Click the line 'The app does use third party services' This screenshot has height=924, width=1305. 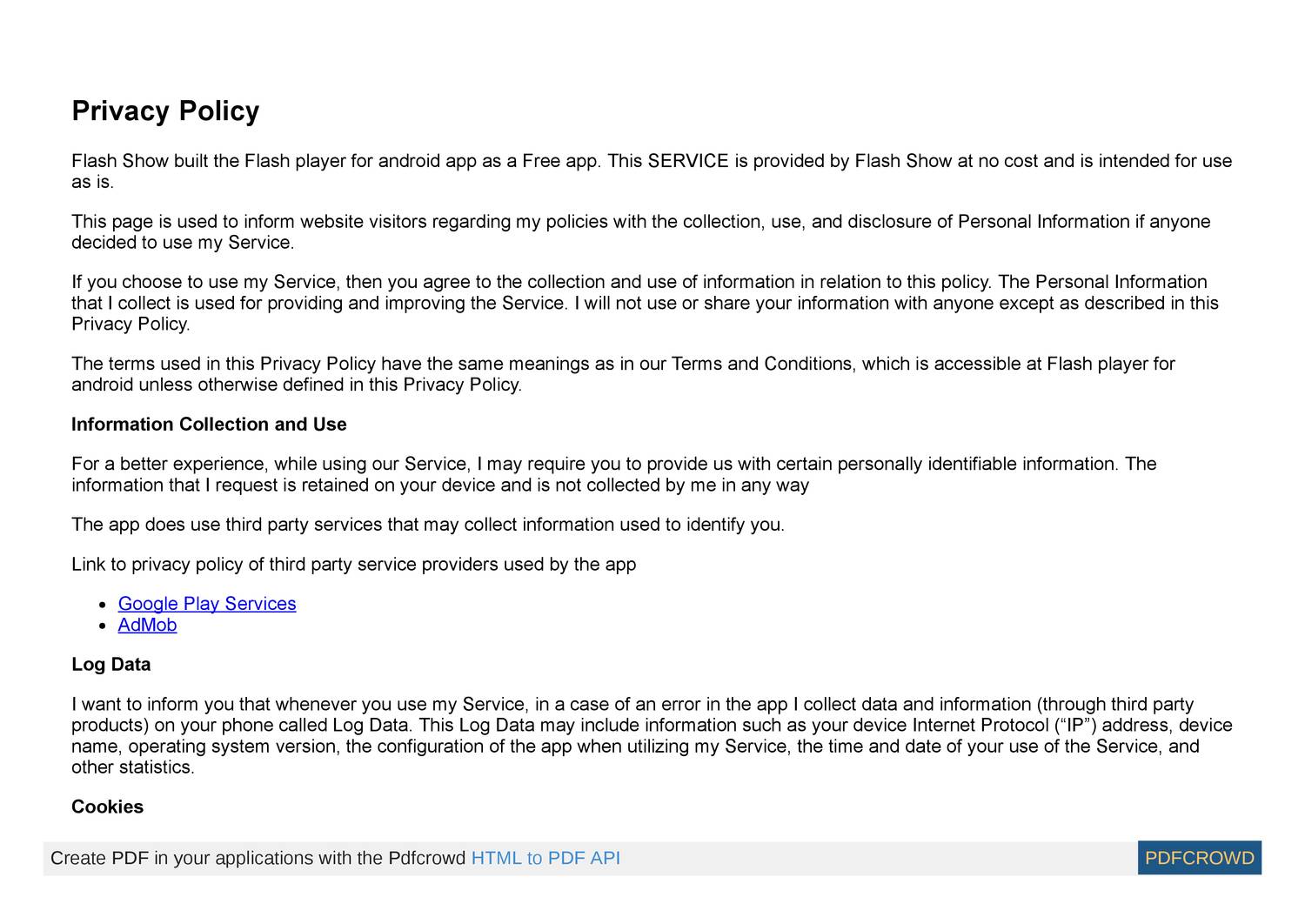click(428, 525)
